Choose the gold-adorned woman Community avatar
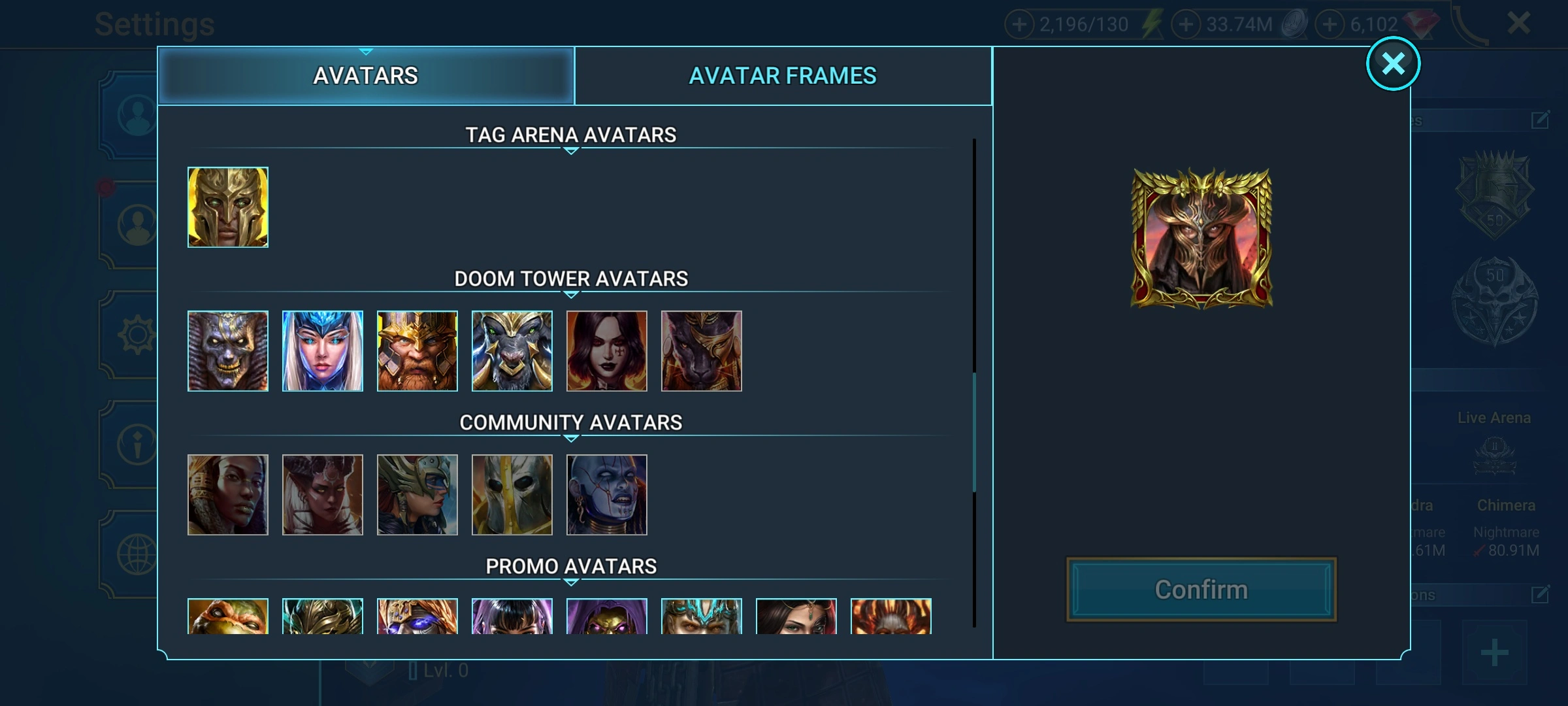The width and height of the screenshot is (1568, 706). tap(227, 495)
